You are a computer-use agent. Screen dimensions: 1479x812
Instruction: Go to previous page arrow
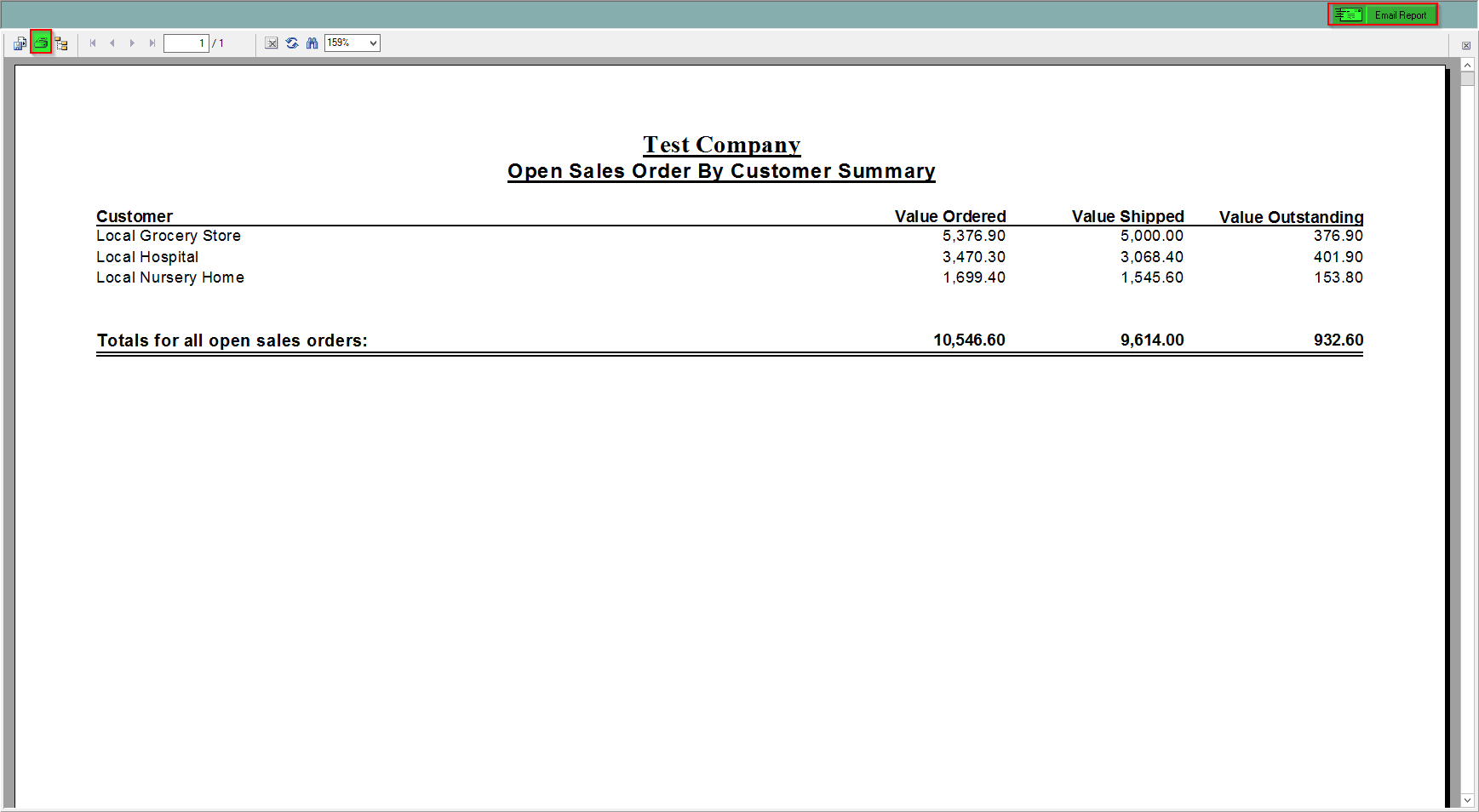(x=112, y=43)
